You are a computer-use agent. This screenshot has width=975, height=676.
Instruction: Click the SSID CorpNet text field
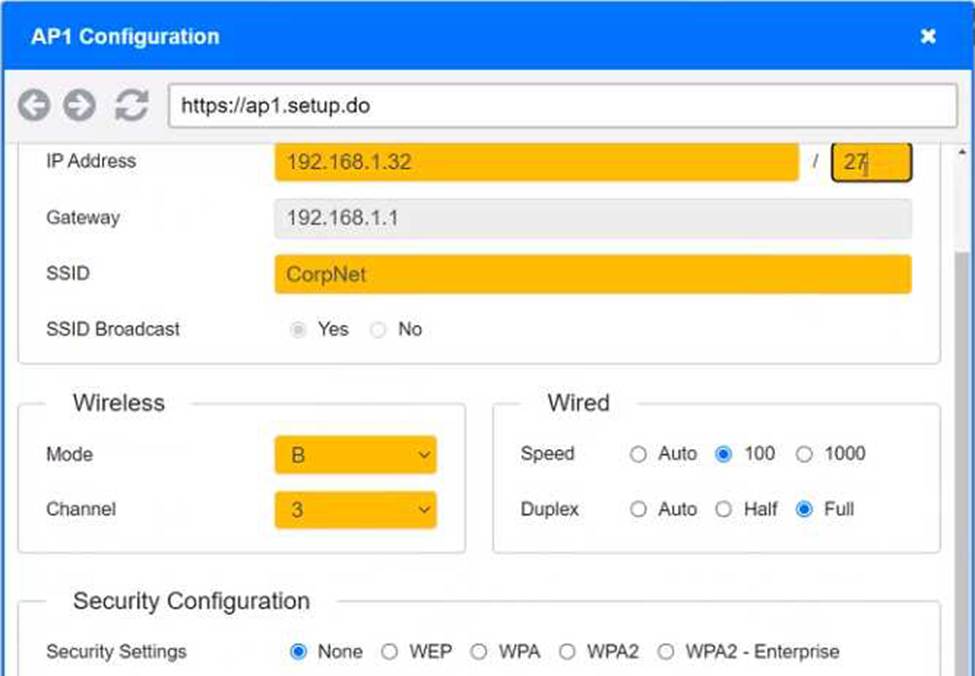pos(592,274)
